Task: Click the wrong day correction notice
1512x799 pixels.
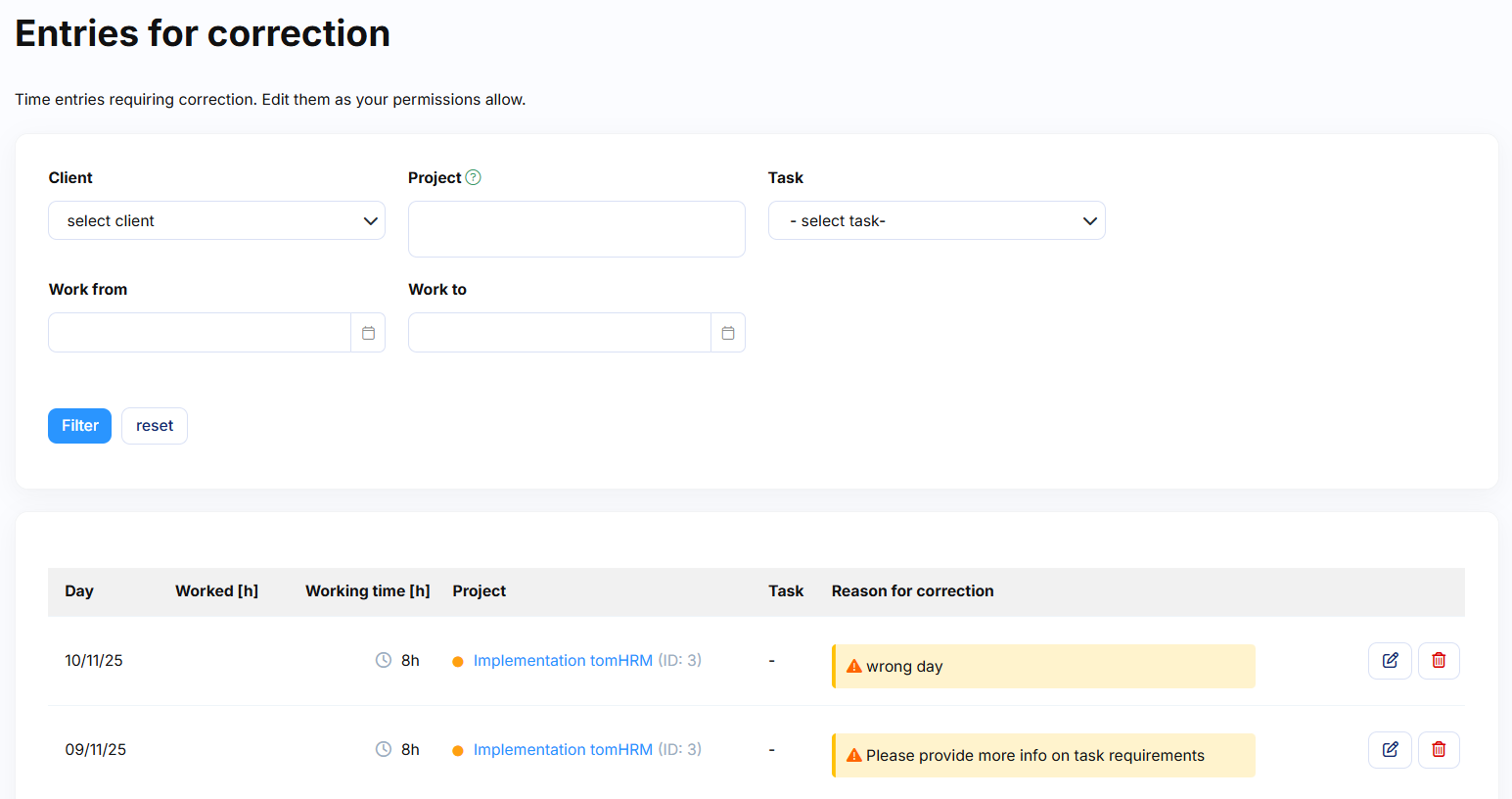Action: pos(1043,667)
